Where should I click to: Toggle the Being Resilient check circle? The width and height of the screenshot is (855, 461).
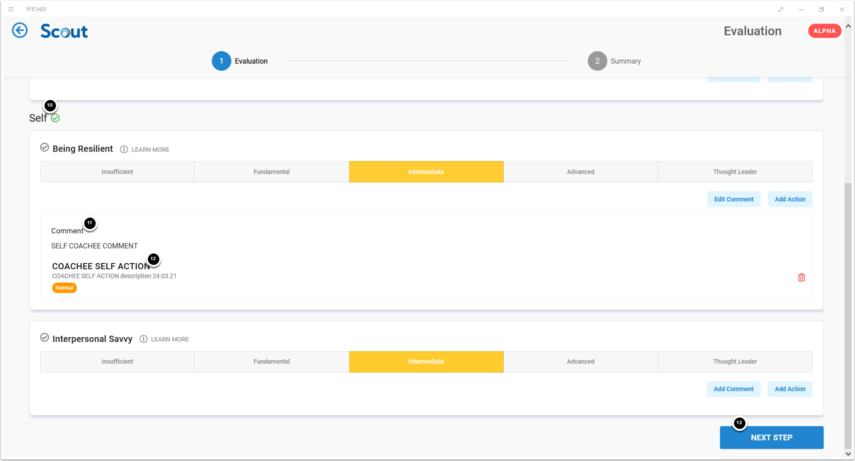[x=45, y=148]
